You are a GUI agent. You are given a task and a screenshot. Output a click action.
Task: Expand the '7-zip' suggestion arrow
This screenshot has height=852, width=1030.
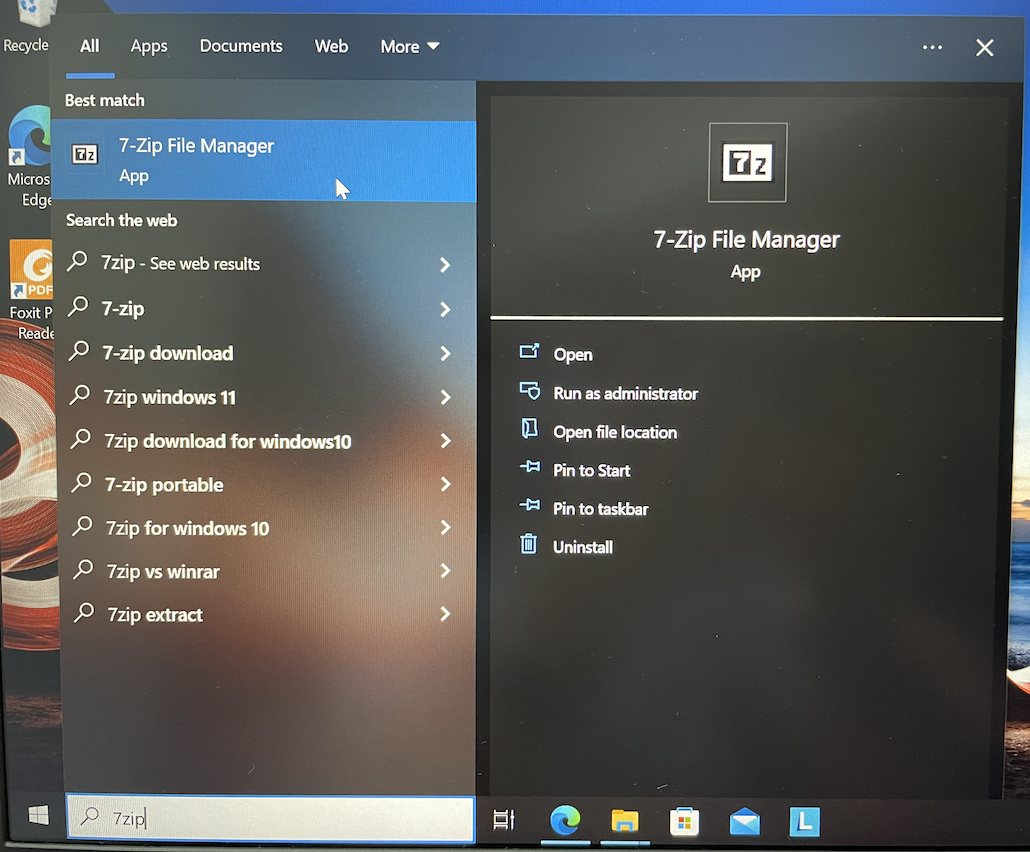point(445,309)
